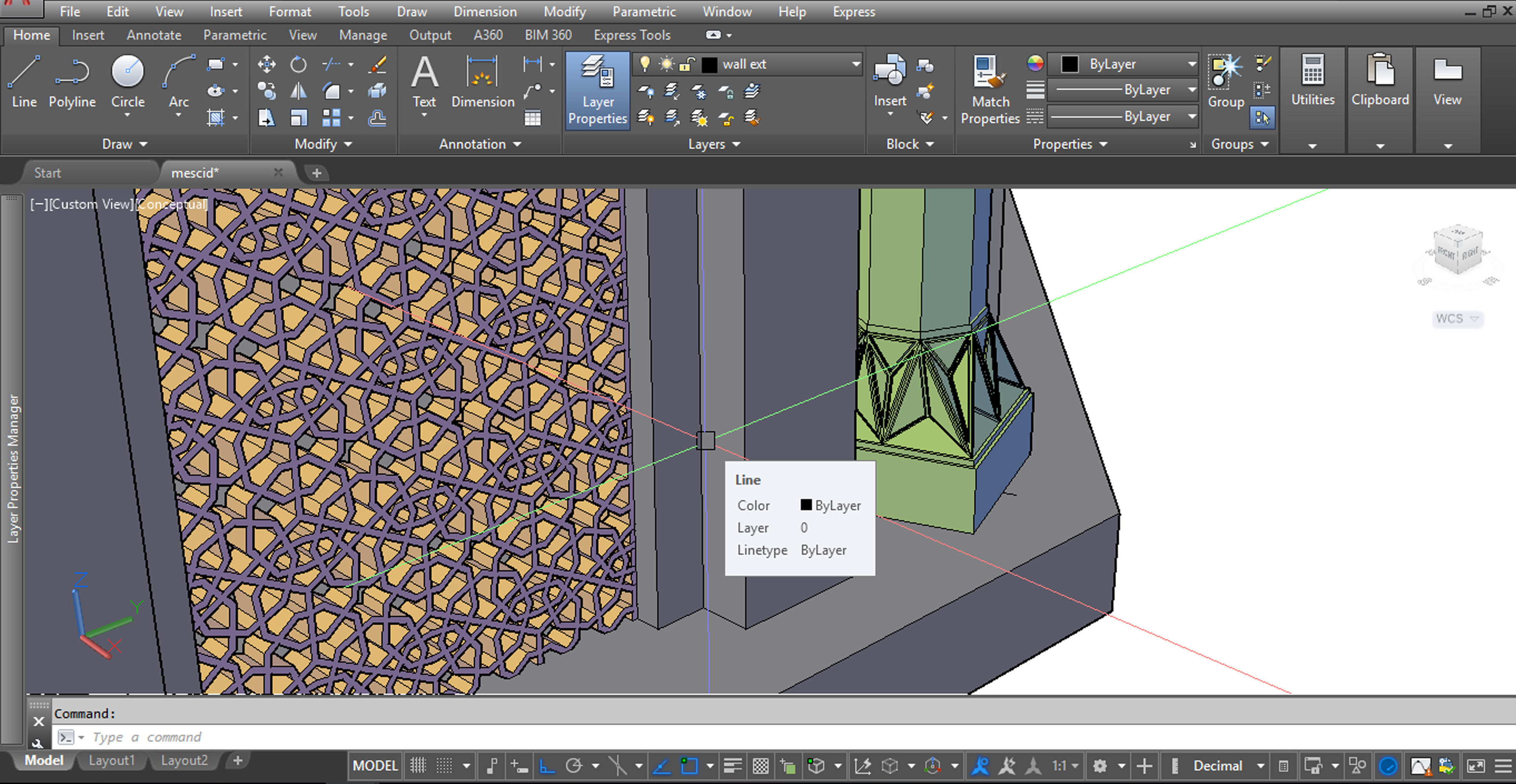Expand the Annotation panel
The width and height of the screenshot is (1516, 784).
point(479,144)
